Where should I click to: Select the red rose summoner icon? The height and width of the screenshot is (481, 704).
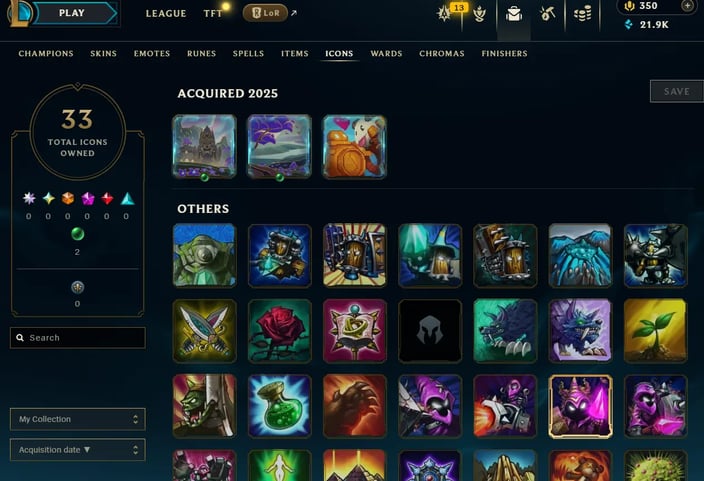pos(279,331)
